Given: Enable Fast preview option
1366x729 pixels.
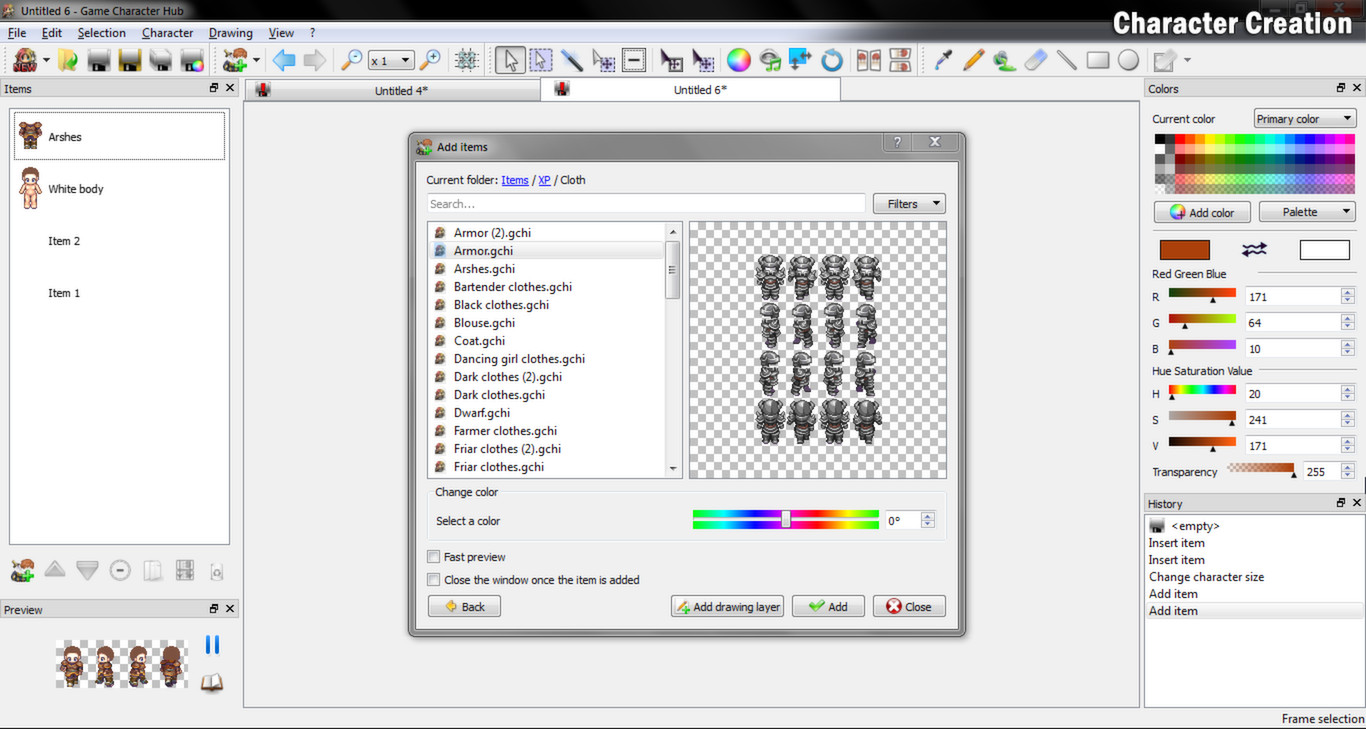Looking at the screenshot, I should (434, 557).
